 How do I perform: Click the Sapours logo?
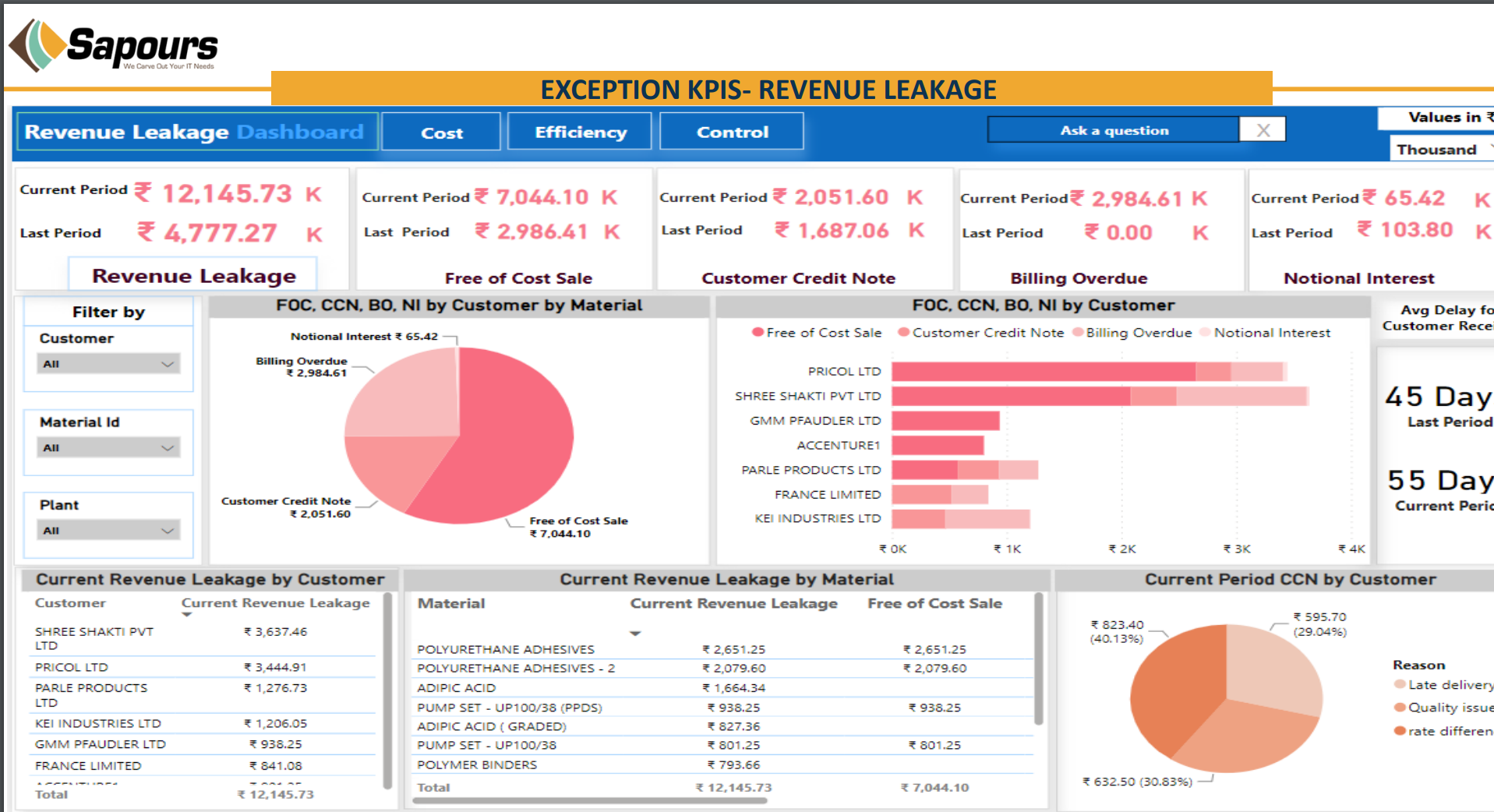pos(114,45)
